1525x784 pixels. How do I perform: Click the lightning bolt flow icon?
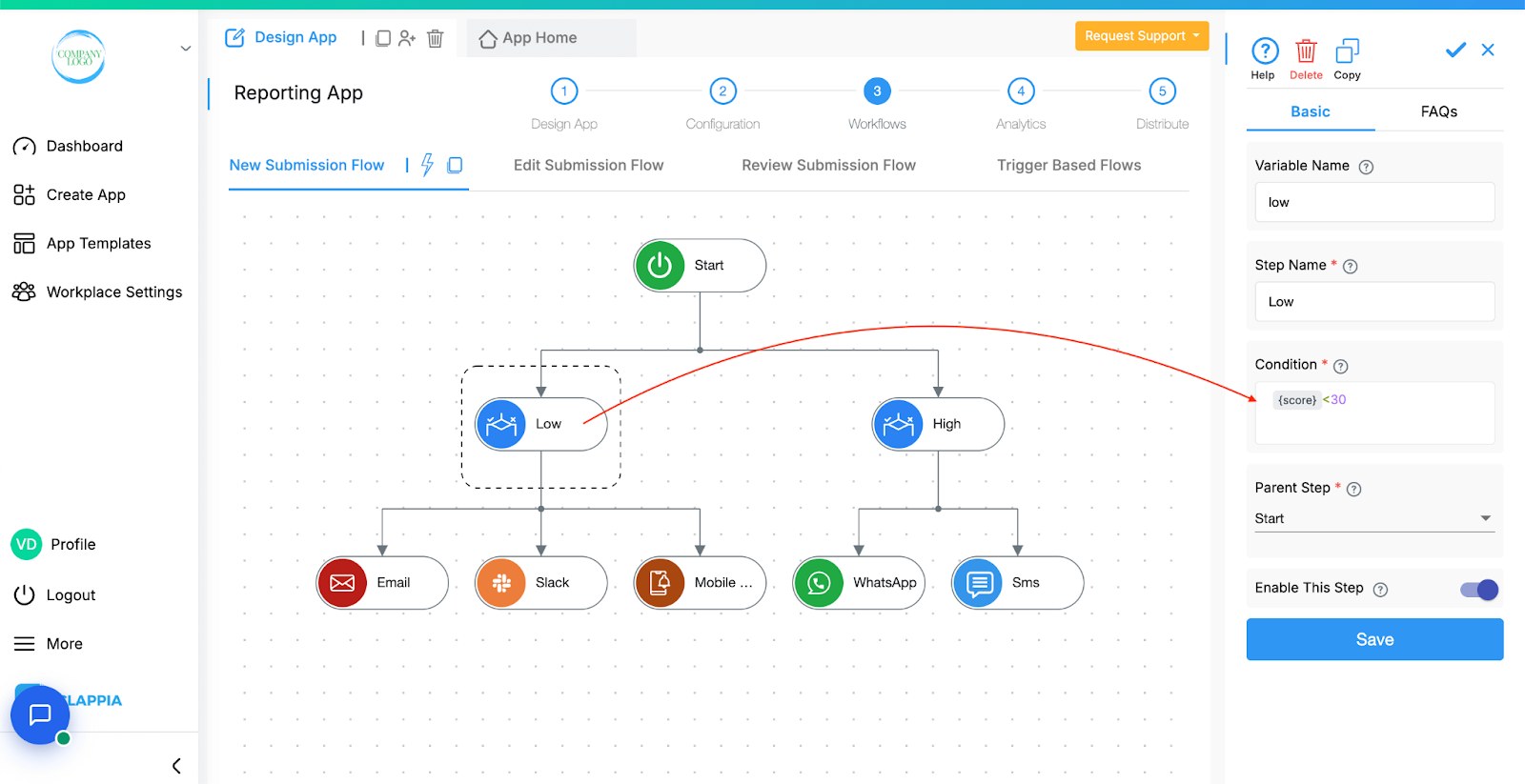pyautogui.click(x=427, y=165)
